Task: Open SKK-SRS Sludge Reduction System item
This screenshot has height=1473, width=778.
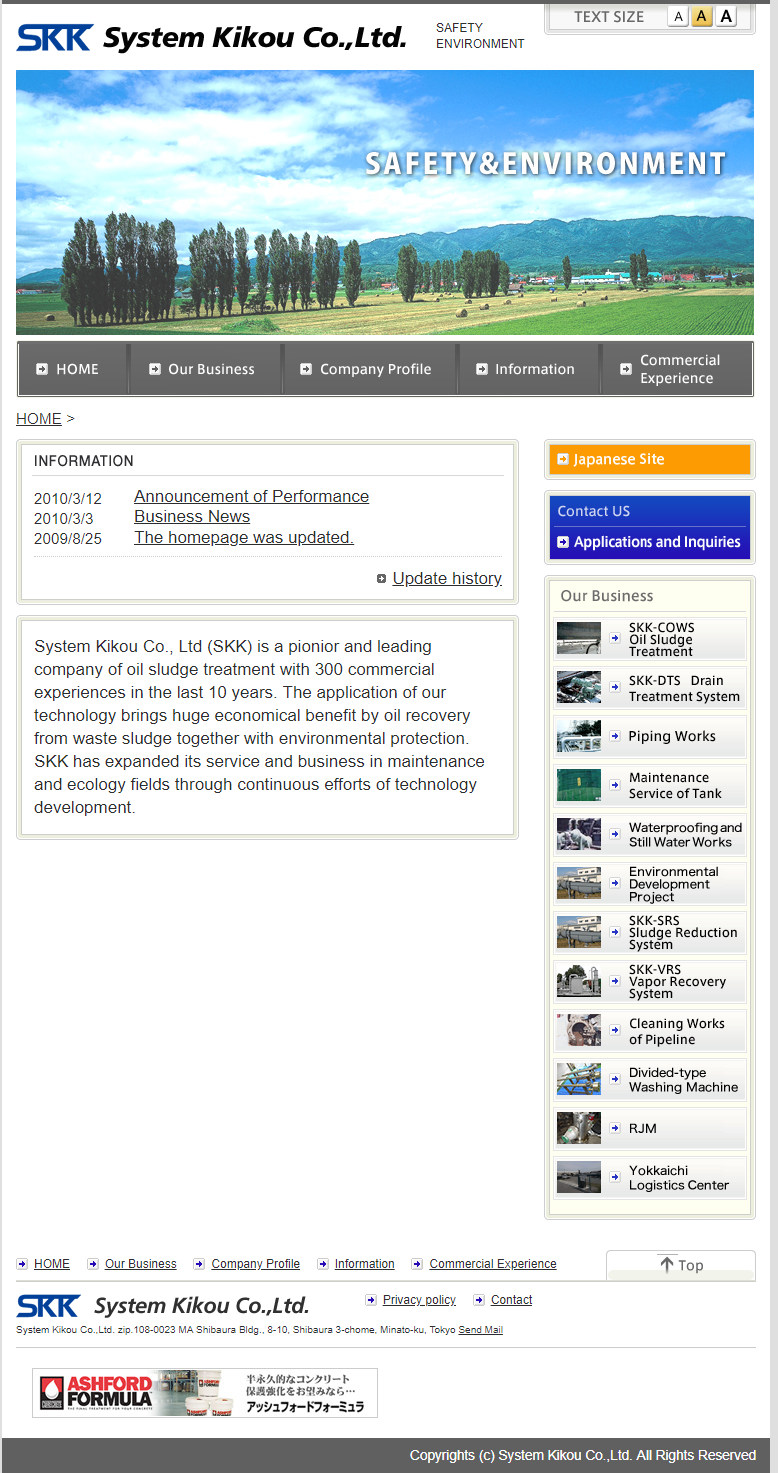Action: [651, 933]
